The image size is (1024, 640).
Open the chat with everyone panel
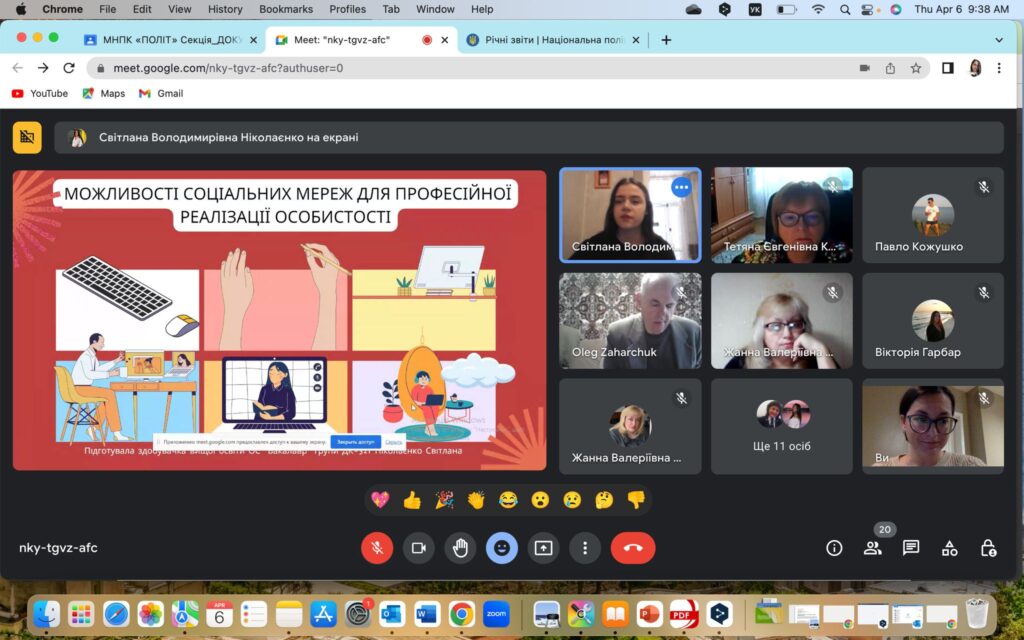point(911,548)
